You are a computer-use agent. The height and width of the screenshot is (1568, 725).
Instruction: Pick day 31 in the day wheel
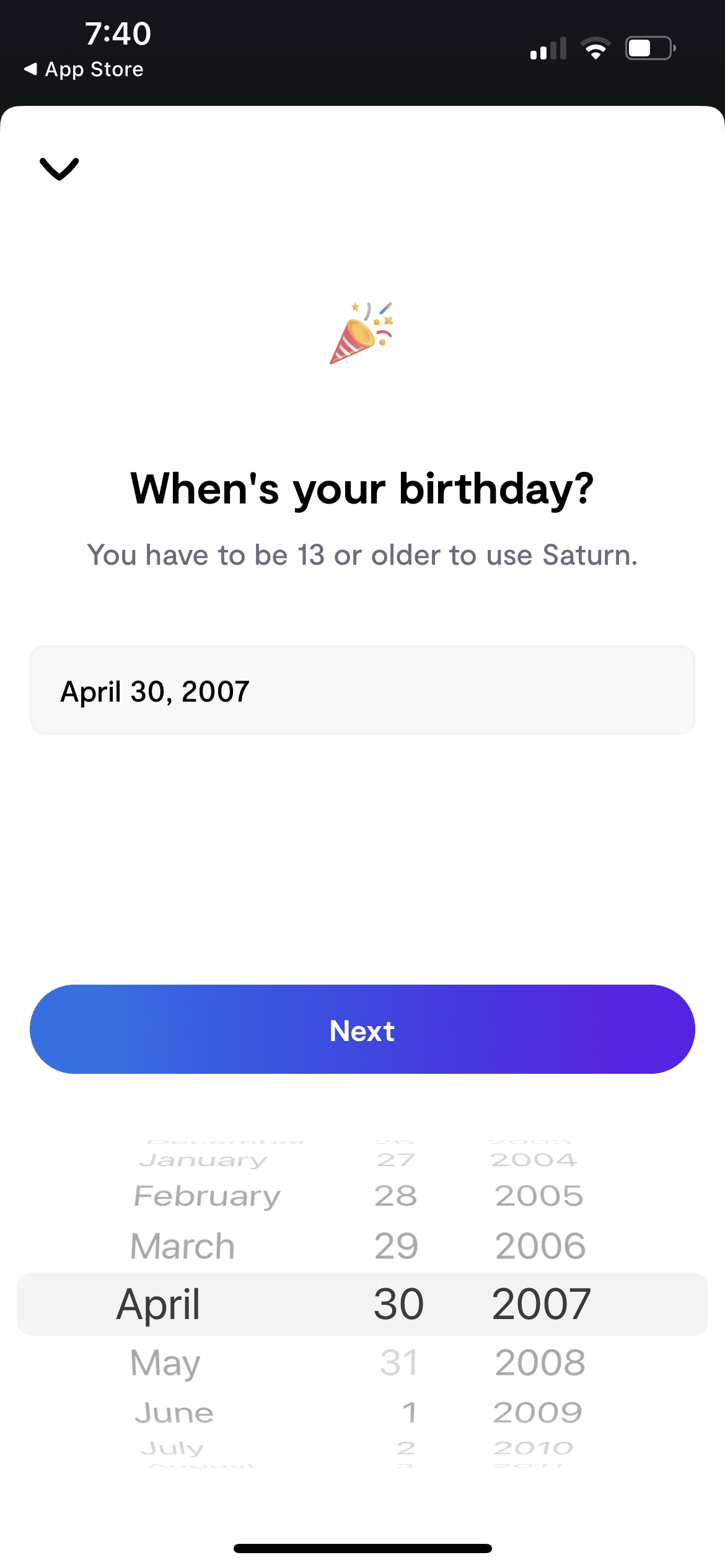coord(399,1362)
